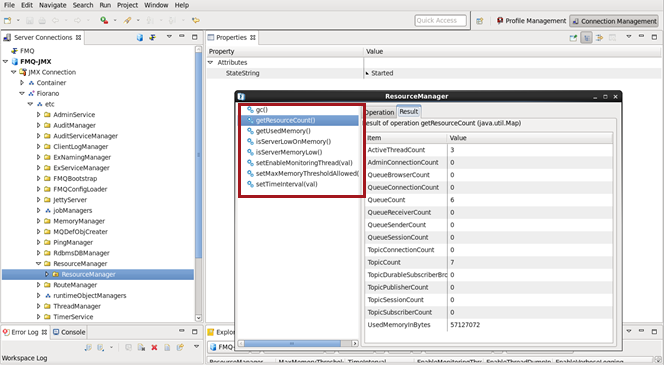Open the Window menu
Image resolution: width=664 pixels, height=365 pixels.
(156, 5)
